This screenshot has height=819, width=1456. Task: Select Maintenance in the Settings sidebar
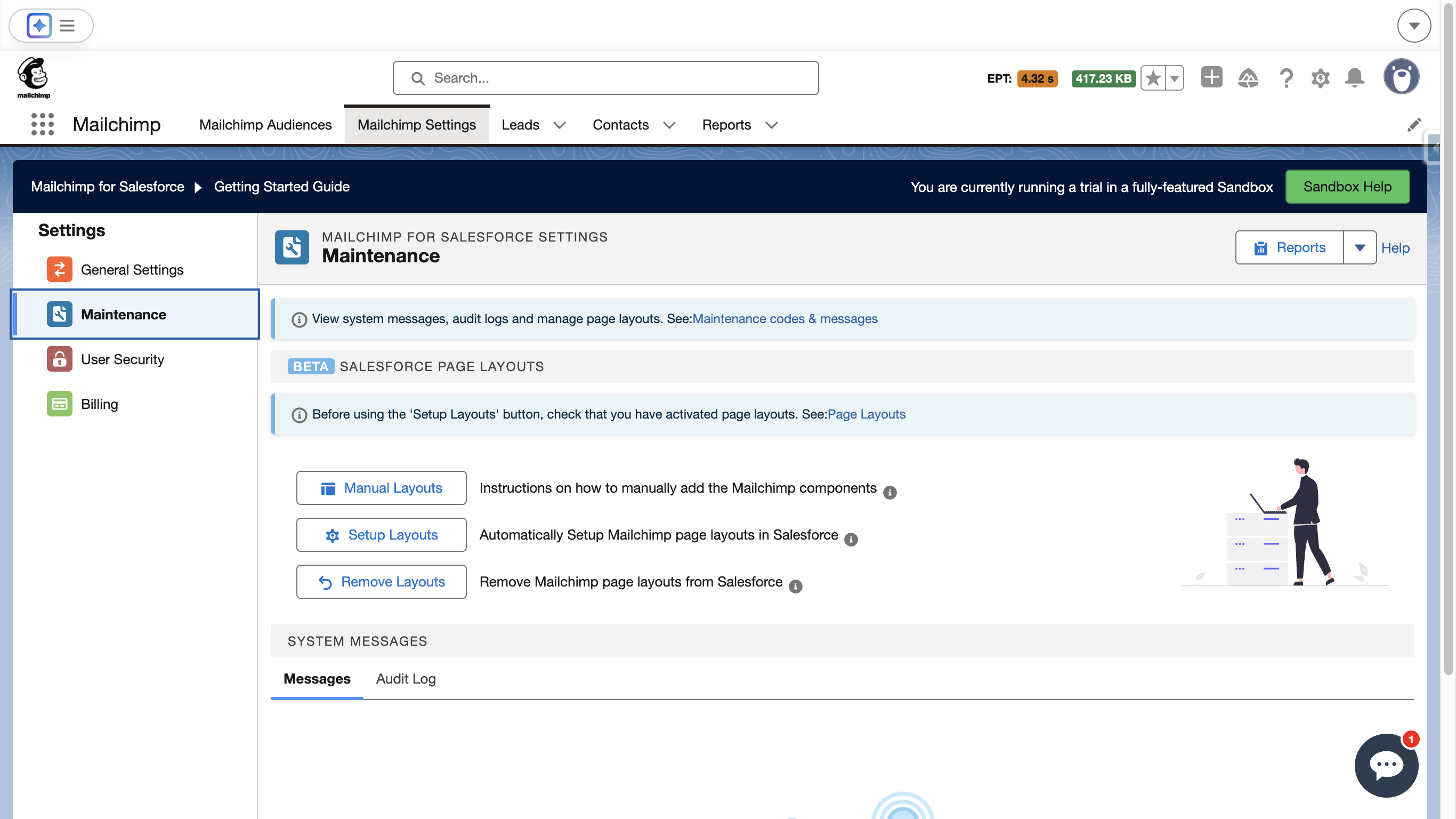coord(135,315)
